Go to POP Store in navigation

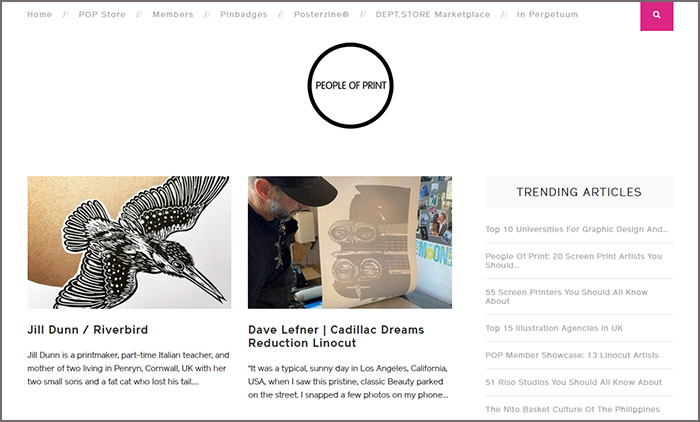point(102,14)
